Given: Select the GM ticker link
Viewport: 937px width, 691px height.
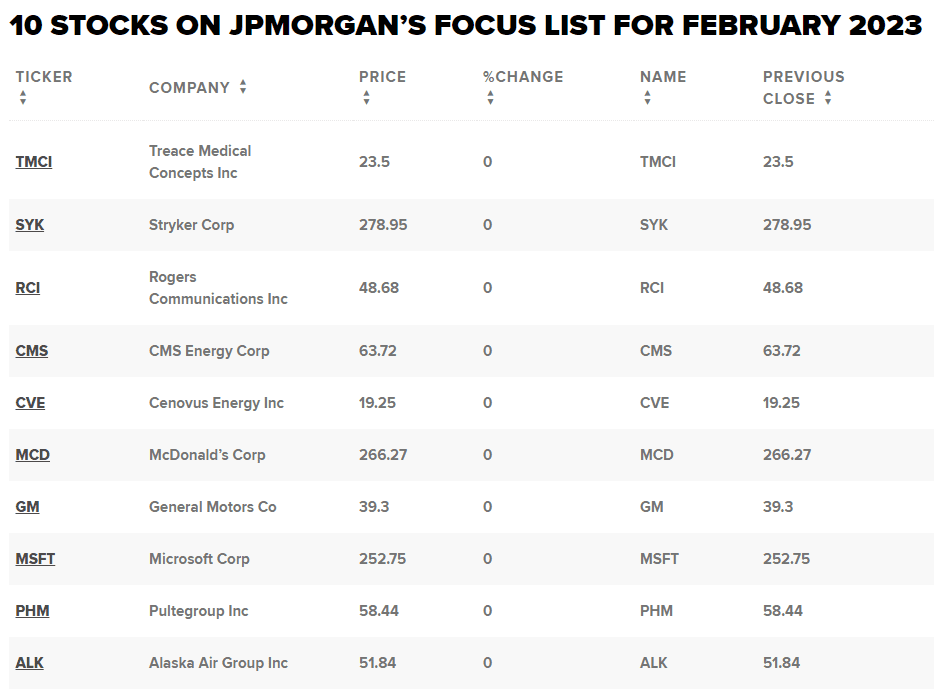Looking at the screenshot, I should pyautogui.click(x=28, y=506).
